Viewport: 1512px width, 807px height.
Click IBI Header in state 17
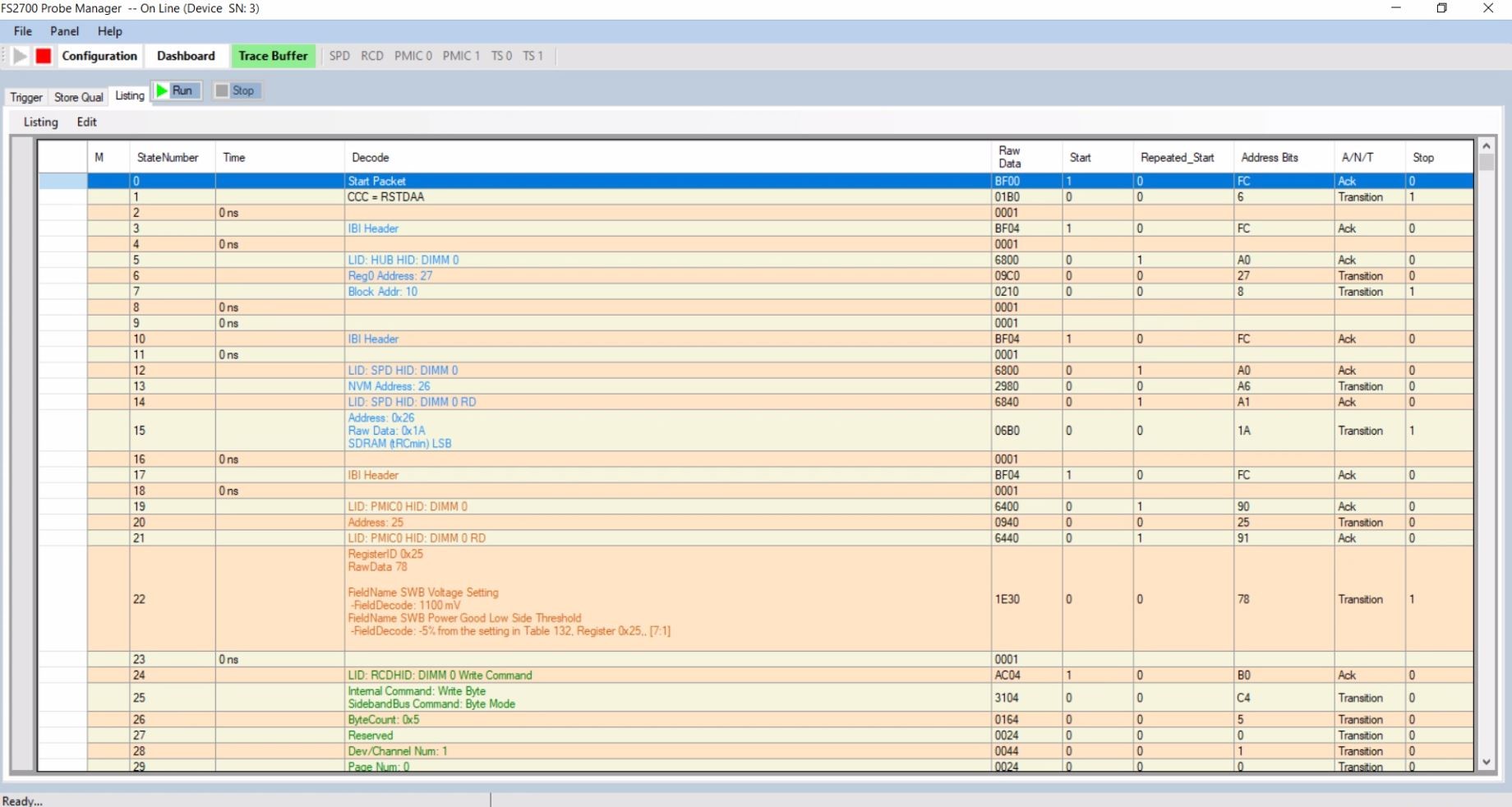[x=373, y=475]
